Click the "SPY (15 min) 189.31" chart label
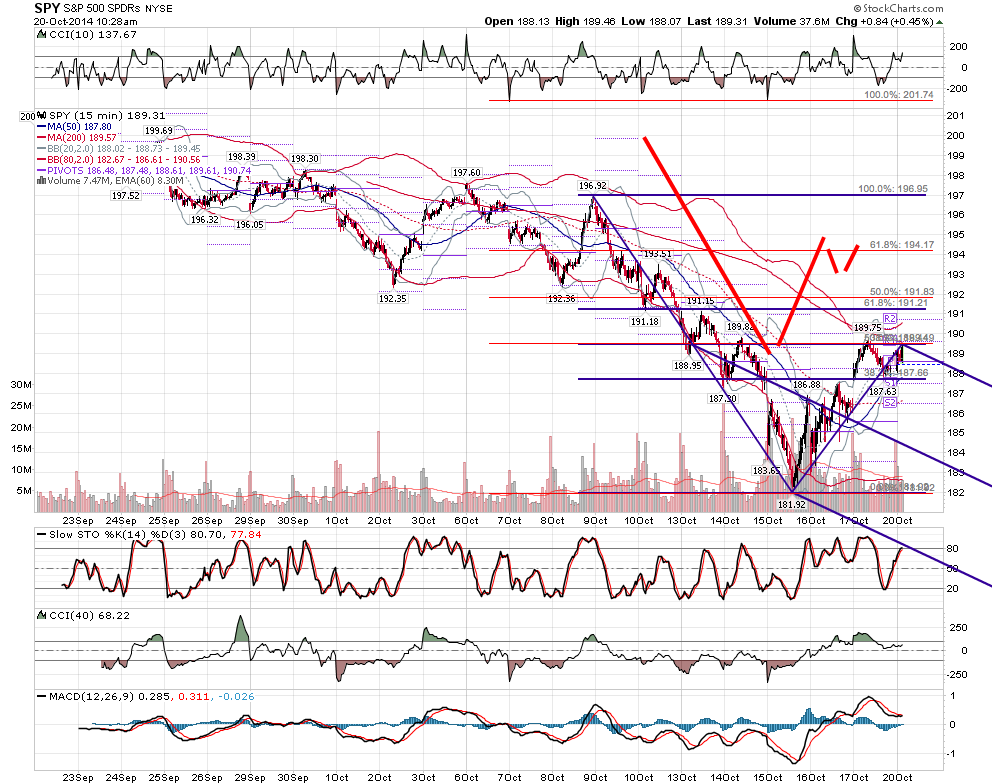 click(x=107, y=116)
